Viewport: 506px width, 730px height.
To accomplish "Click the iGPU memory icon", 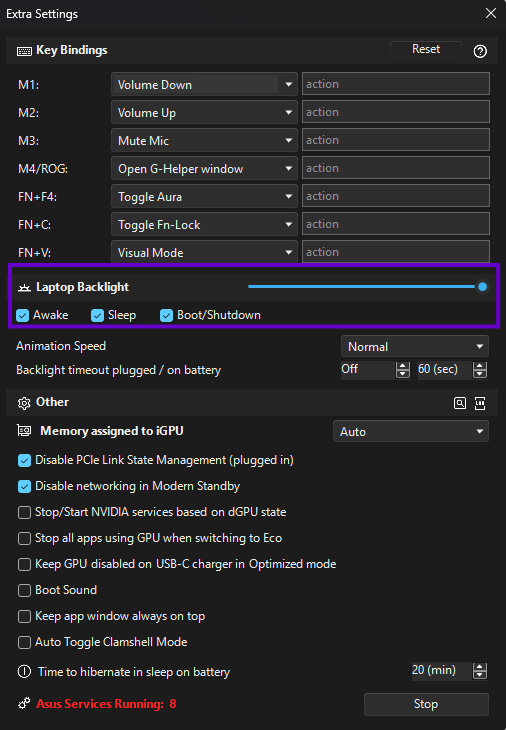I will click(x=24, y=431).
